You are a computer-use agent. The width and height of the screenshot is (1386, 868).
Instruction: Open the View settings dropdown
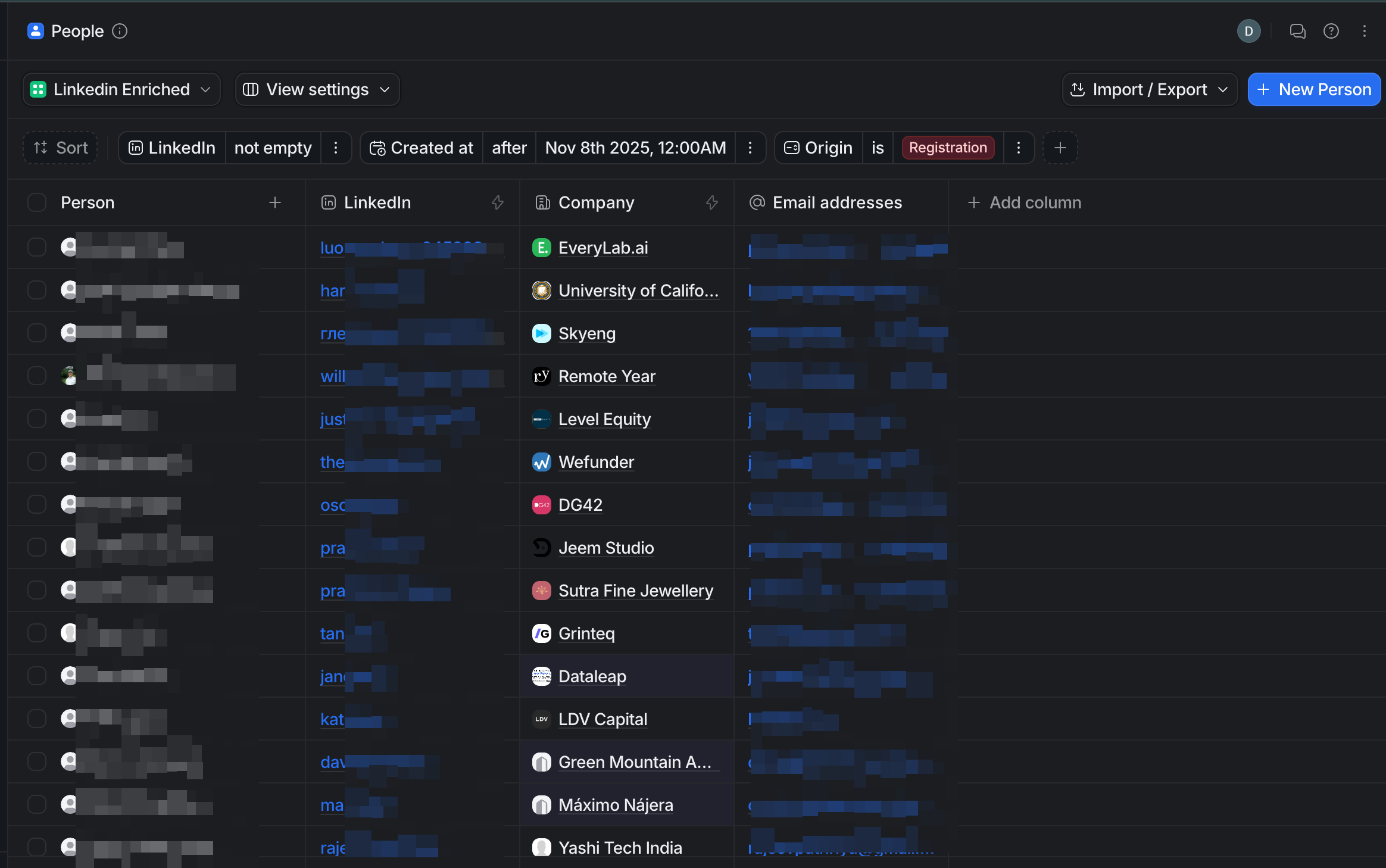pos(317,89)
